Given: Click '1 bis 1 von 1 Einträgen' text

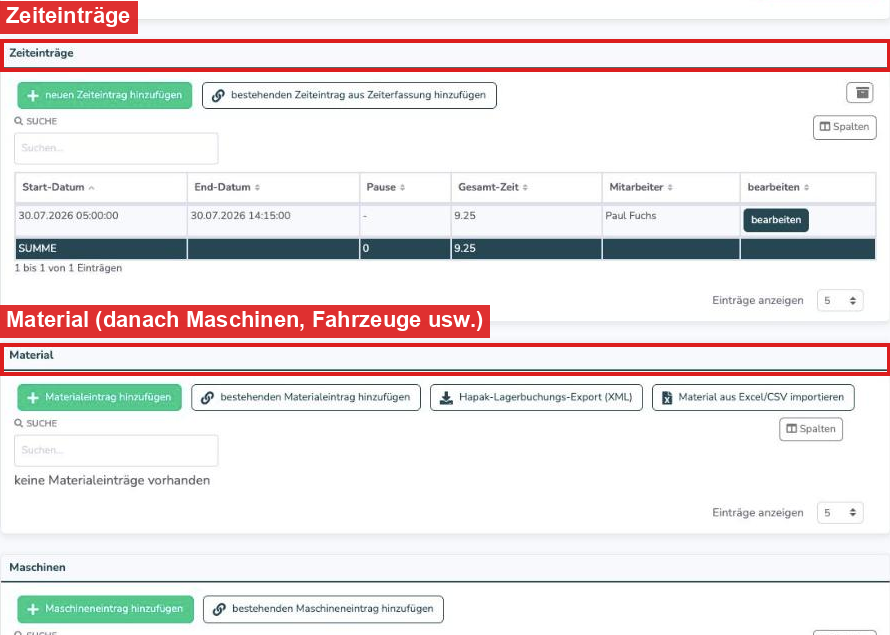Looking at the screenshot, I should coord(68,268).
